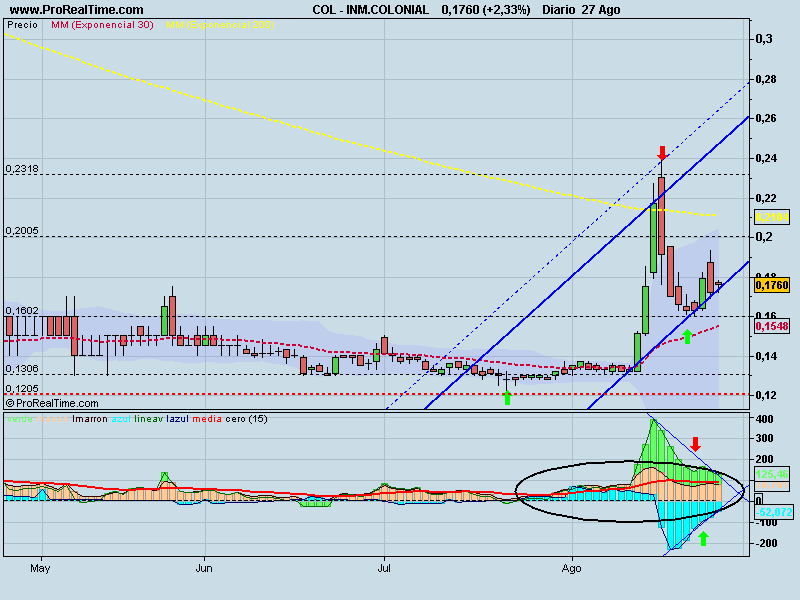Click the 400 indicator axis label
Viewport: 800px width, 600px height.
coord(764,419)
